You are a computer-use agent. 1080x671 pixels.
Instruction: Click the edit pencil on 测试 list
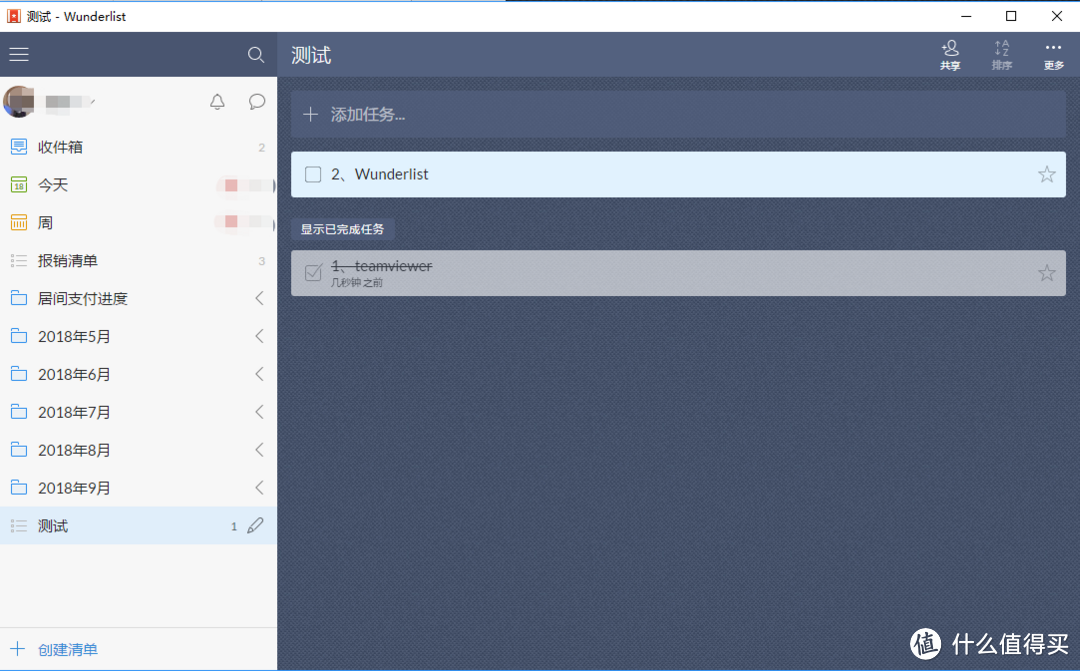click(255, 526)
